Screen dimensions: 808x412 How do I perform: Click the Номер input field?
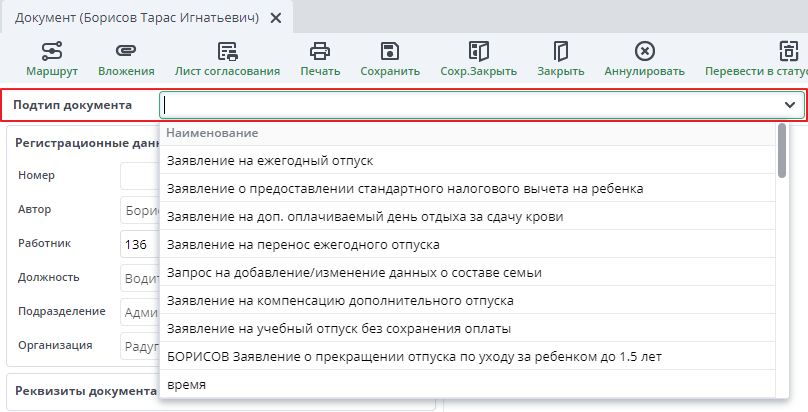(x=140, y=176)
